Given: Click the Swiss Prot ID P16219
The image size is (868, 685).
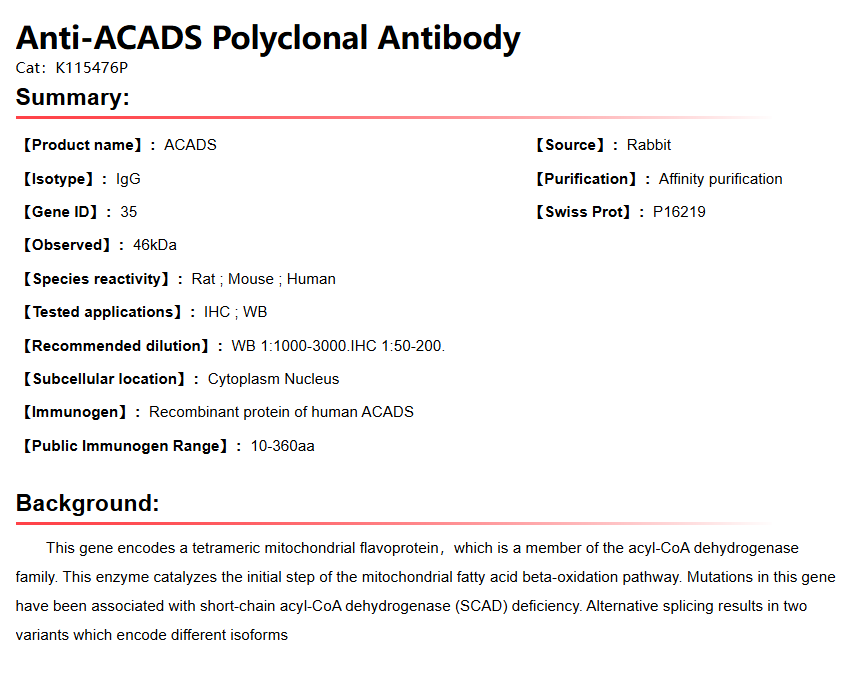Looking at the screenshot, I should pos(679,212).
